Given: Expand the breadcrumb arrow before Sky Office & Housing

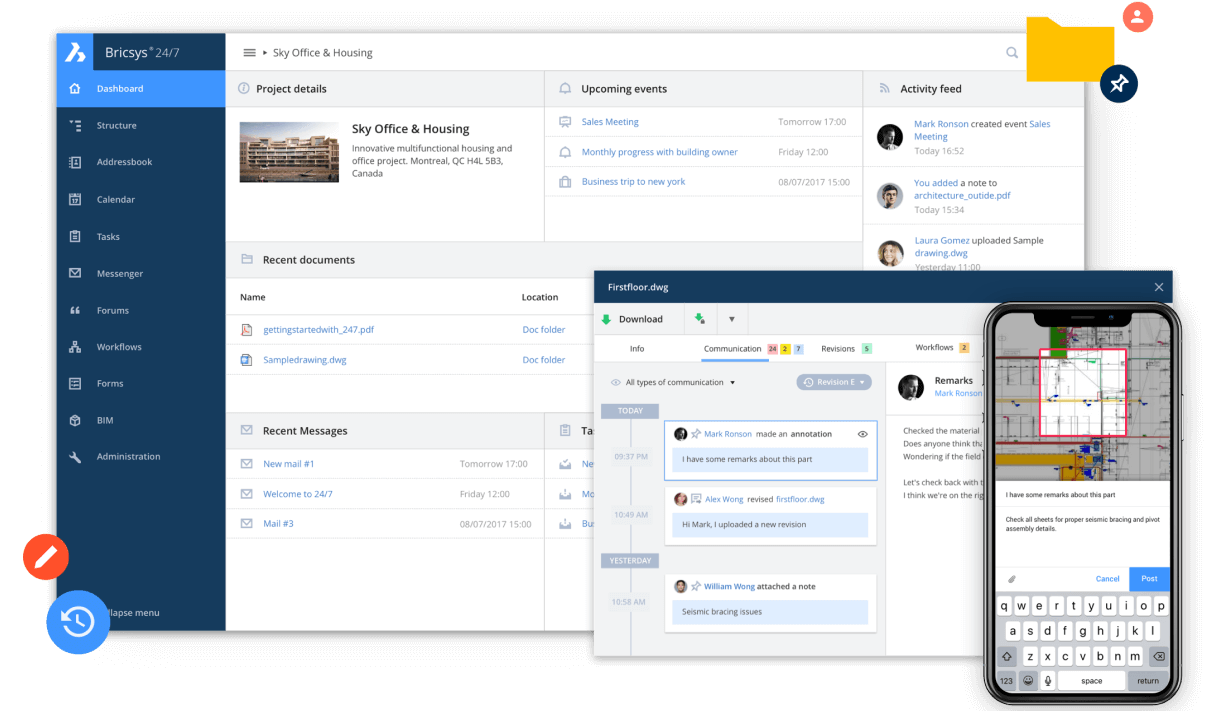Looking at the screenshot, I should pos(265,53).
